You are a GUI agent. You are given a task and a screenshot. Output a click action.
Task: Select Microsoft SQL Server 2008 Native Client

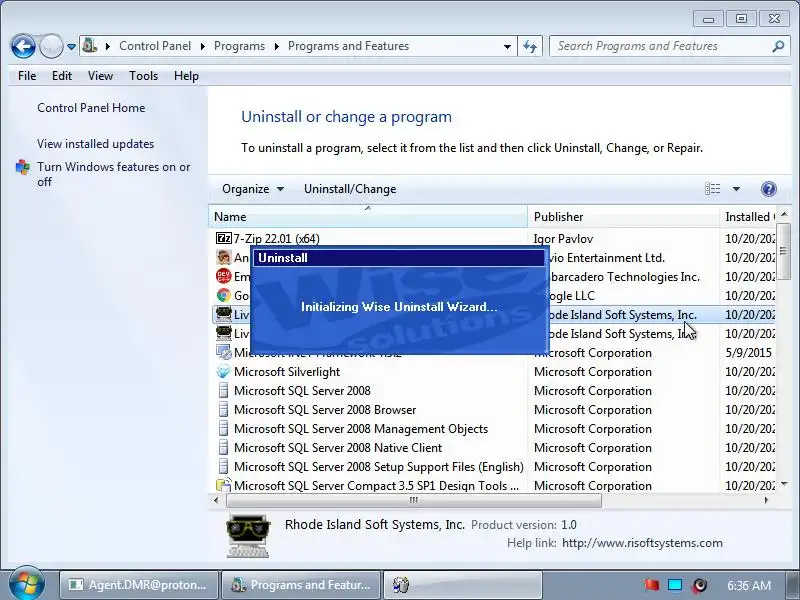[x=338, y=448]
